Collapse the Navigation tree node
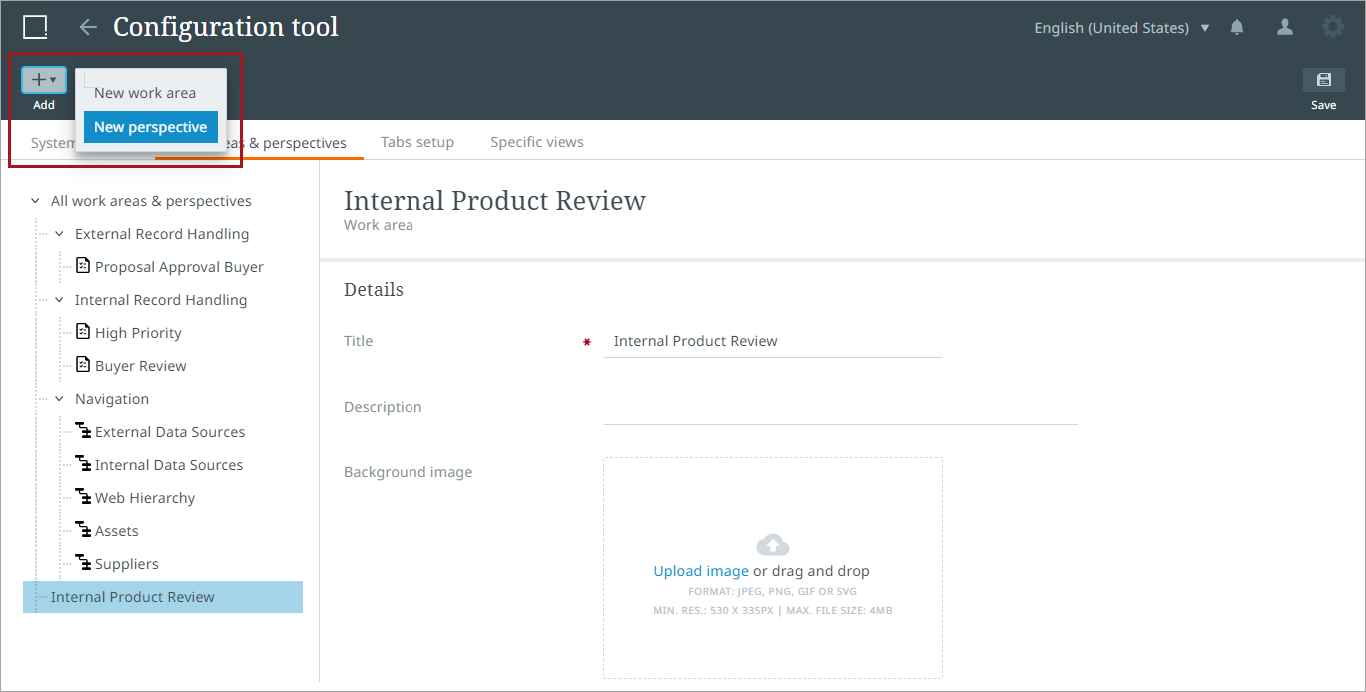 59,399
